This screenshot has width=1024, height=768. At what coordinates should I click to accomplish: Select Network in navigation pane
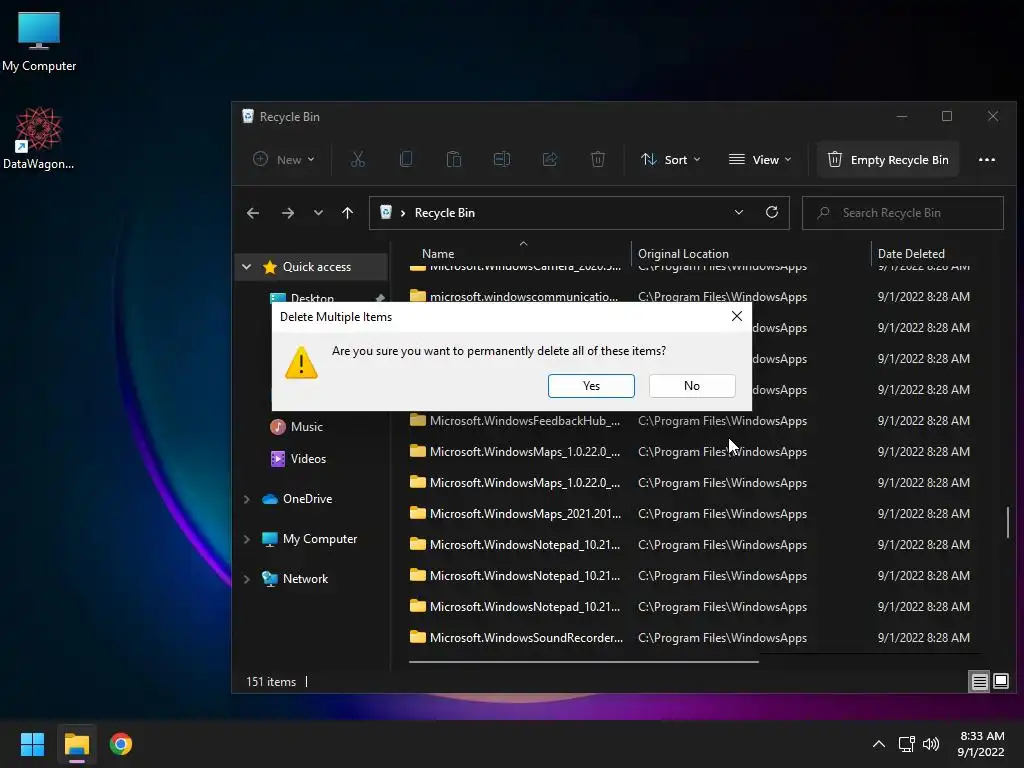295,579
